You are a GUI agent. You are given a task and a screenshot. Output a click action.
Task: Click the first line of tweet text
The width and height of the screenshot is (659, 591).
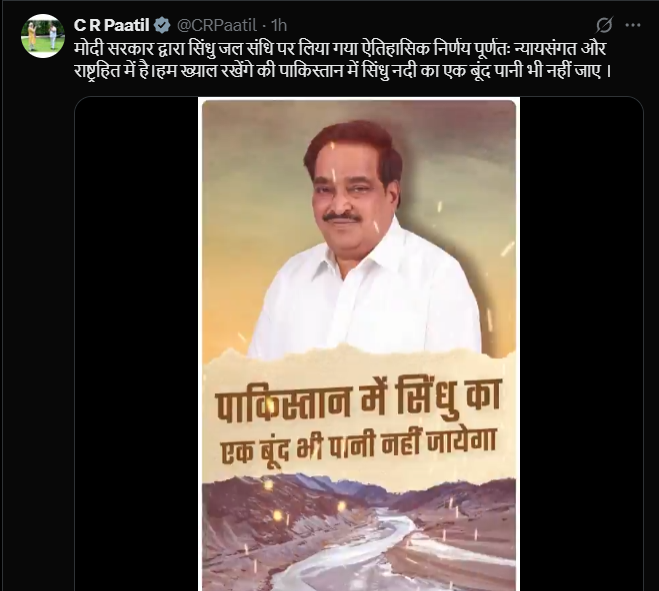340,49
